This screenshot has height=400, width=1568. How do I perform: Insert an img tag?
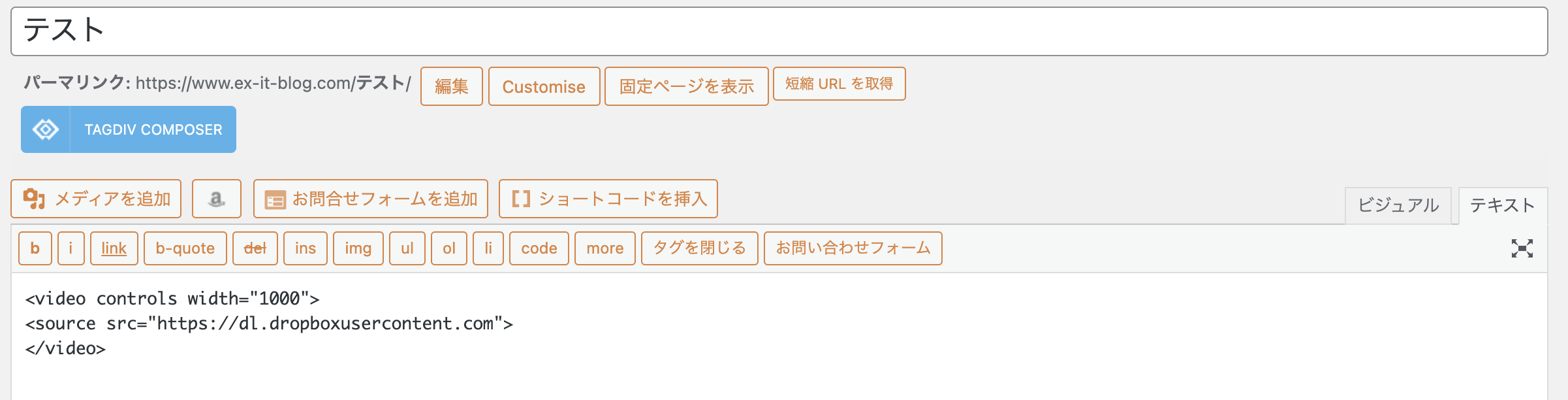358,248
